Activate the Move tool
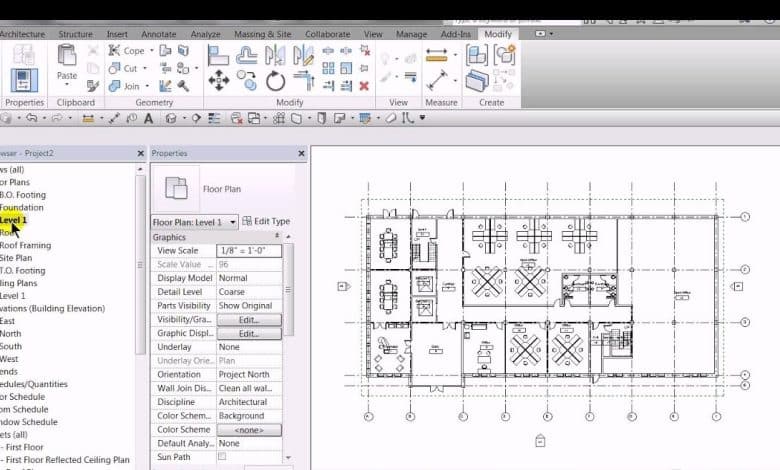This screenshot has height=470, width=780. click(218, 81)
